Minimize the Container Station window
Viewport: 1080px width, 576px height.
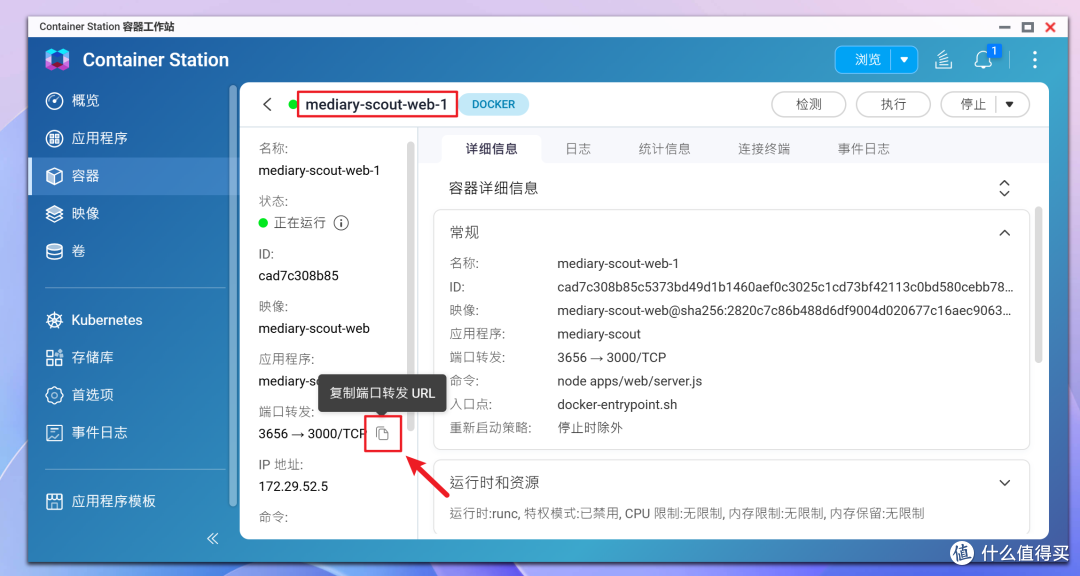1005,27
